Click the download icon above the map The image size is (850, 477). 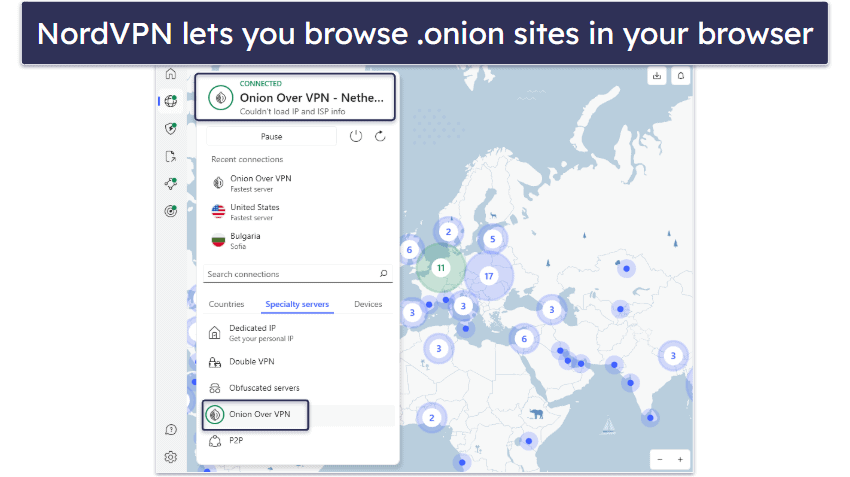pos(657,76)
